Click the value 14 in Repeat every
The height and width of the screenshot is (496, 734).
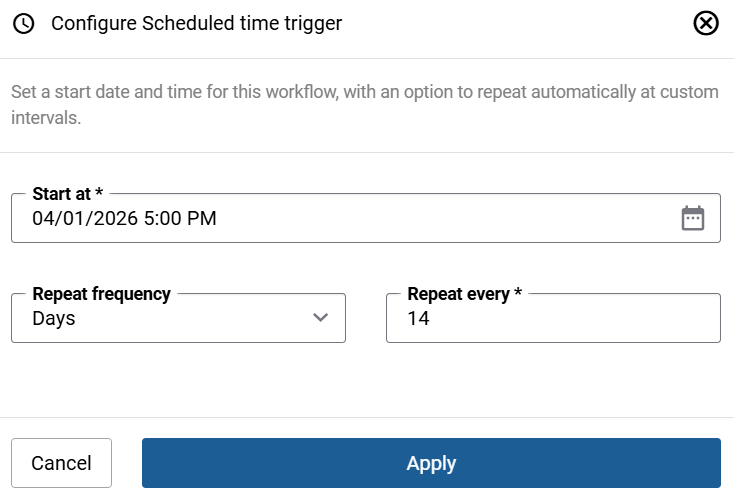pyautogui.click(x=419, y=319)
